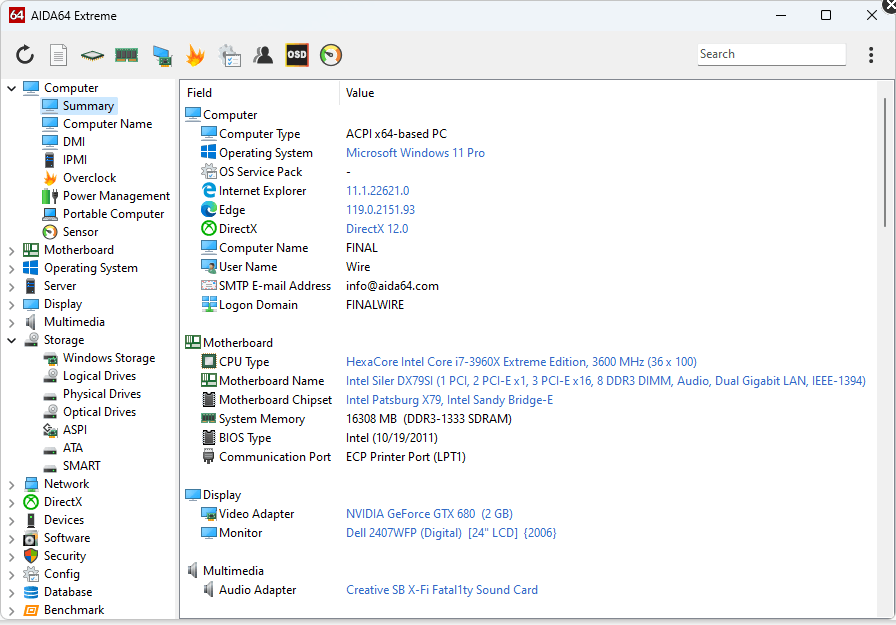896x625 pixels.
Task: Expand the Motherboard tree node
Action: (12, 250)
